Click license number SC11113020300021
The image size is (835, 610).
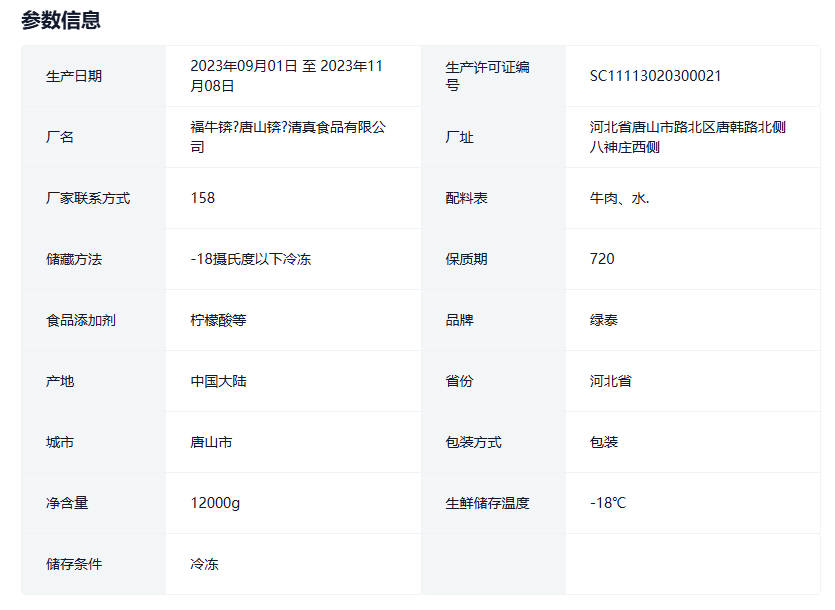pos(655,76)
